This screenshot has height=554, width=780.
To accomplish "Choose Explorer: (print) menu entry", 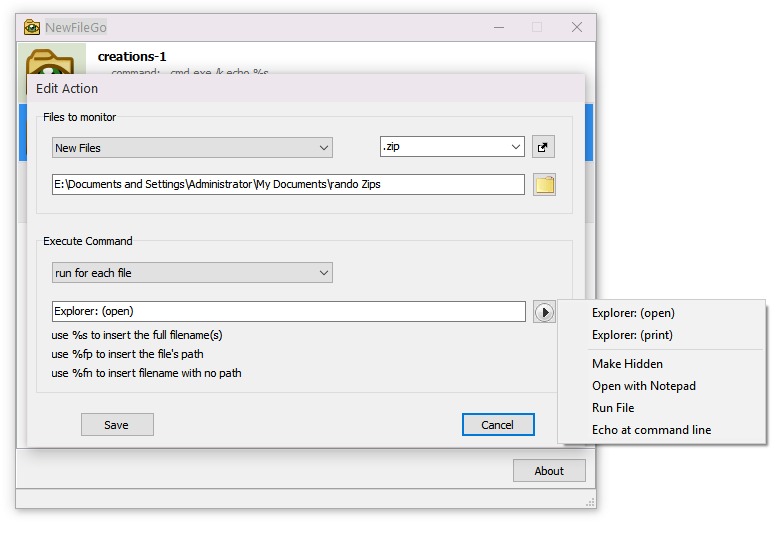I will (x=632, y=335).
